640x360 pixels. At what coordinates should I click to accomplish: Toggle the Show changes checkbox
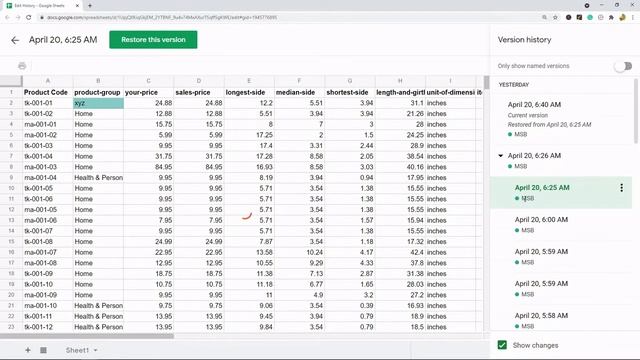coord(502,345)
